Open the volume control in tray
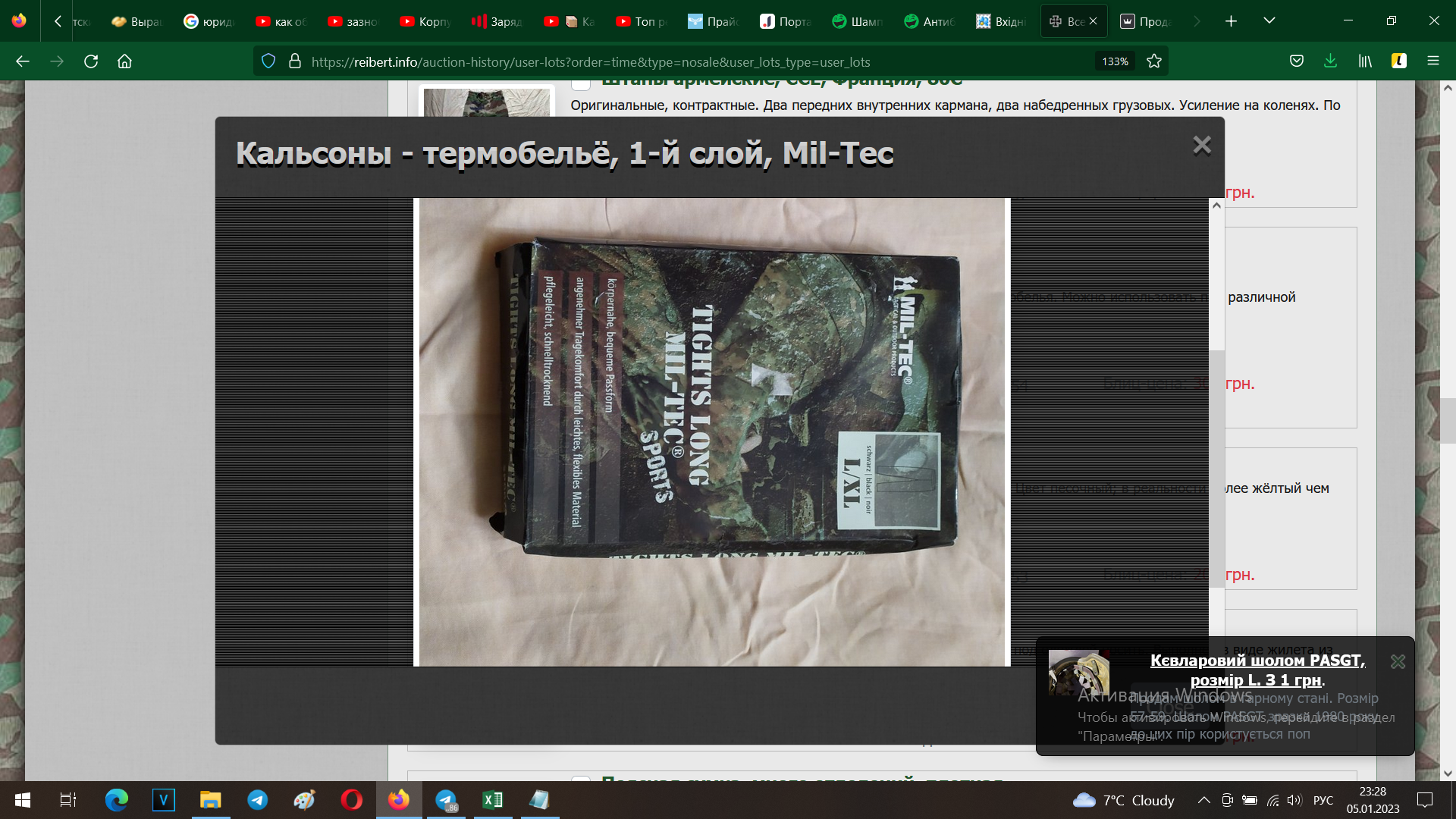Image resolution: width=1456 pixels, height=819 pixels. pyautogui.click(x=1294, y=800)
